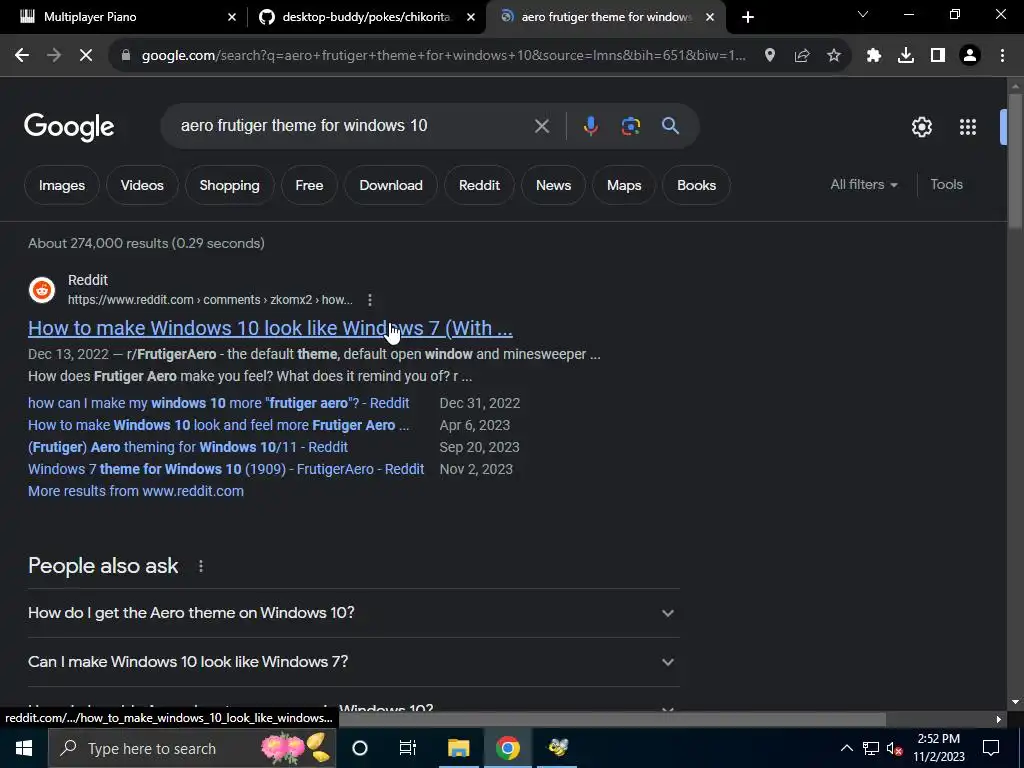Click the lock icon in the address bar
Image resolution: width=1024 pixels, height=768 pixels.
(x=126, y=56)
